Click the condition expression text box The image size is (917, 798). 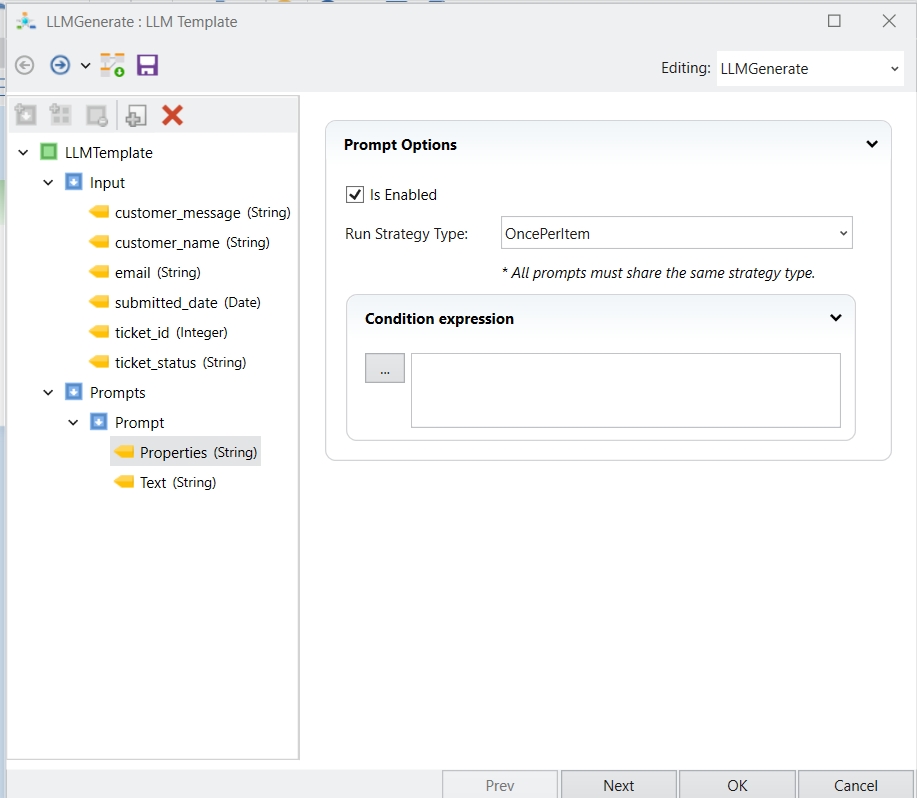coord(625,390)
